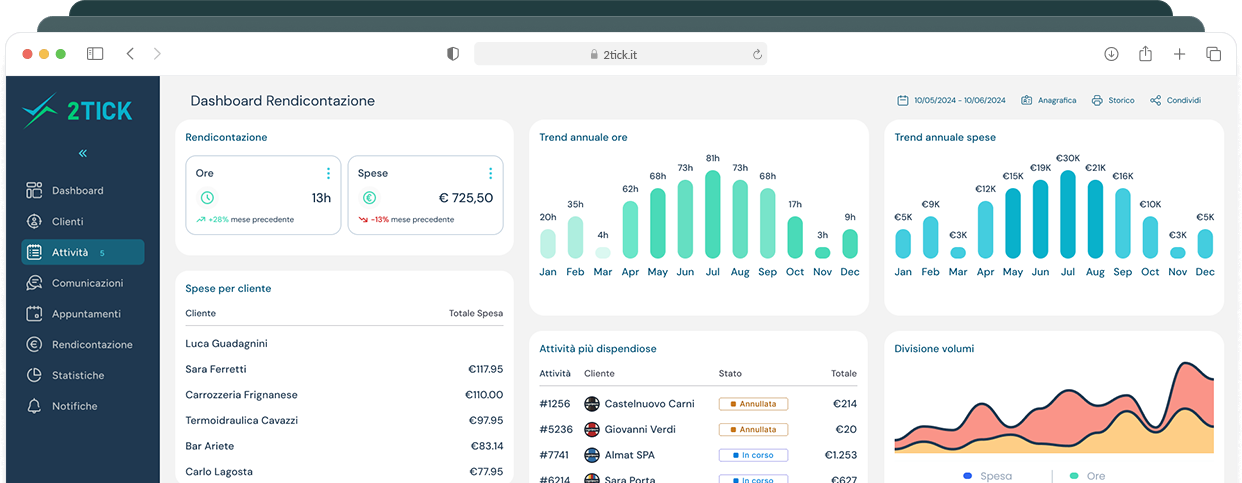Open the Spese card three-dot menu
The image size is (1242, 483).
(x=490, y=173)
